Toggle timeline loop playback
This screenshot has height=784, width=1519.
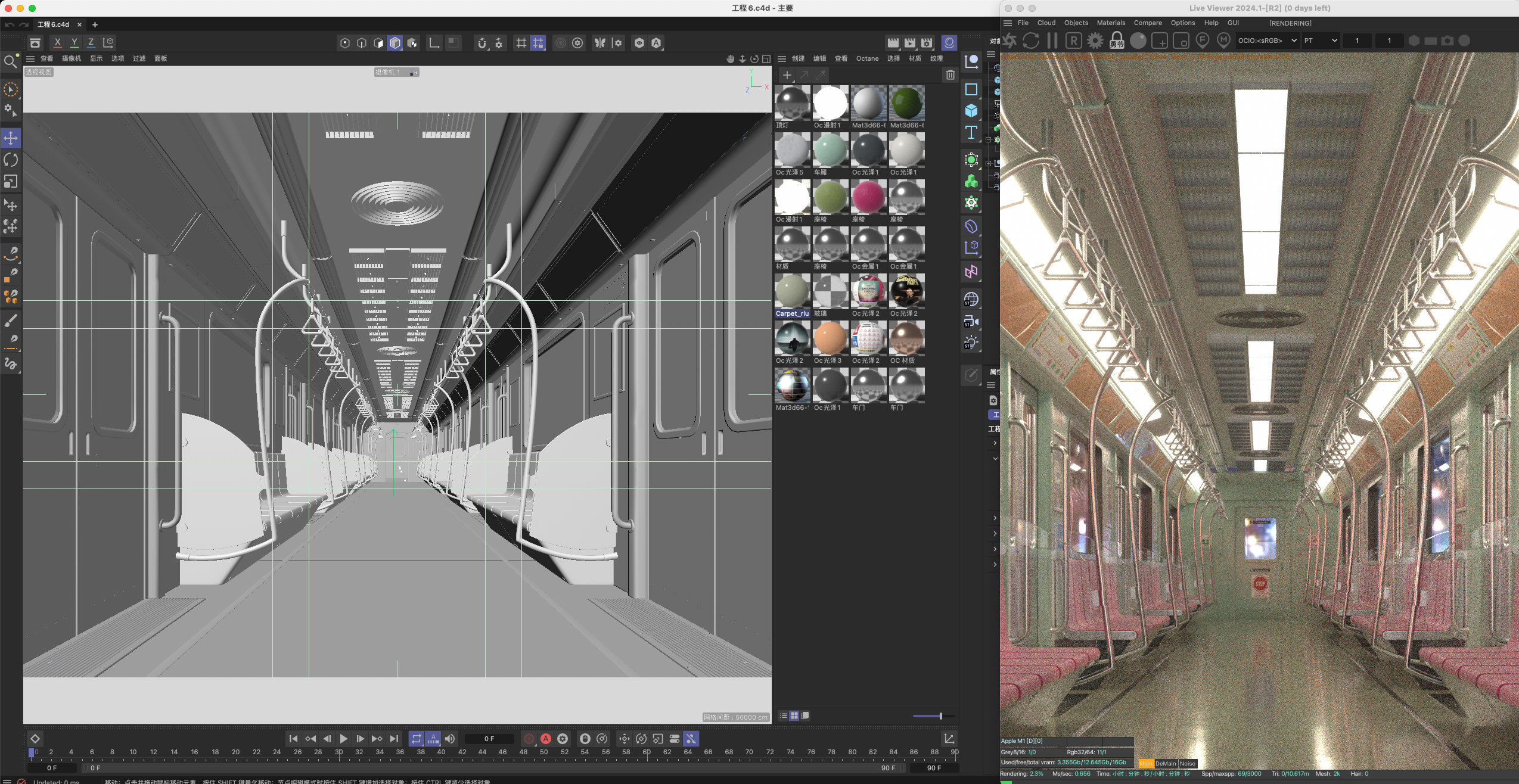pos(416,739)
